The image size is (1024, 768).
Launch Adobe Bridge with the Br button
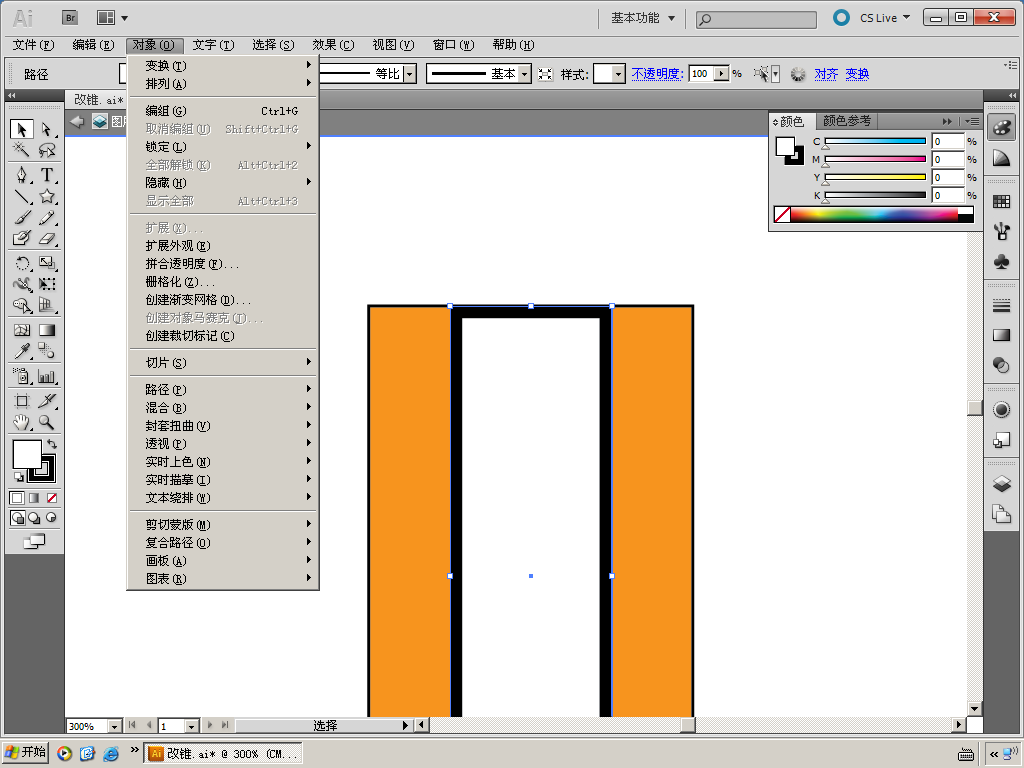point(70,18)
